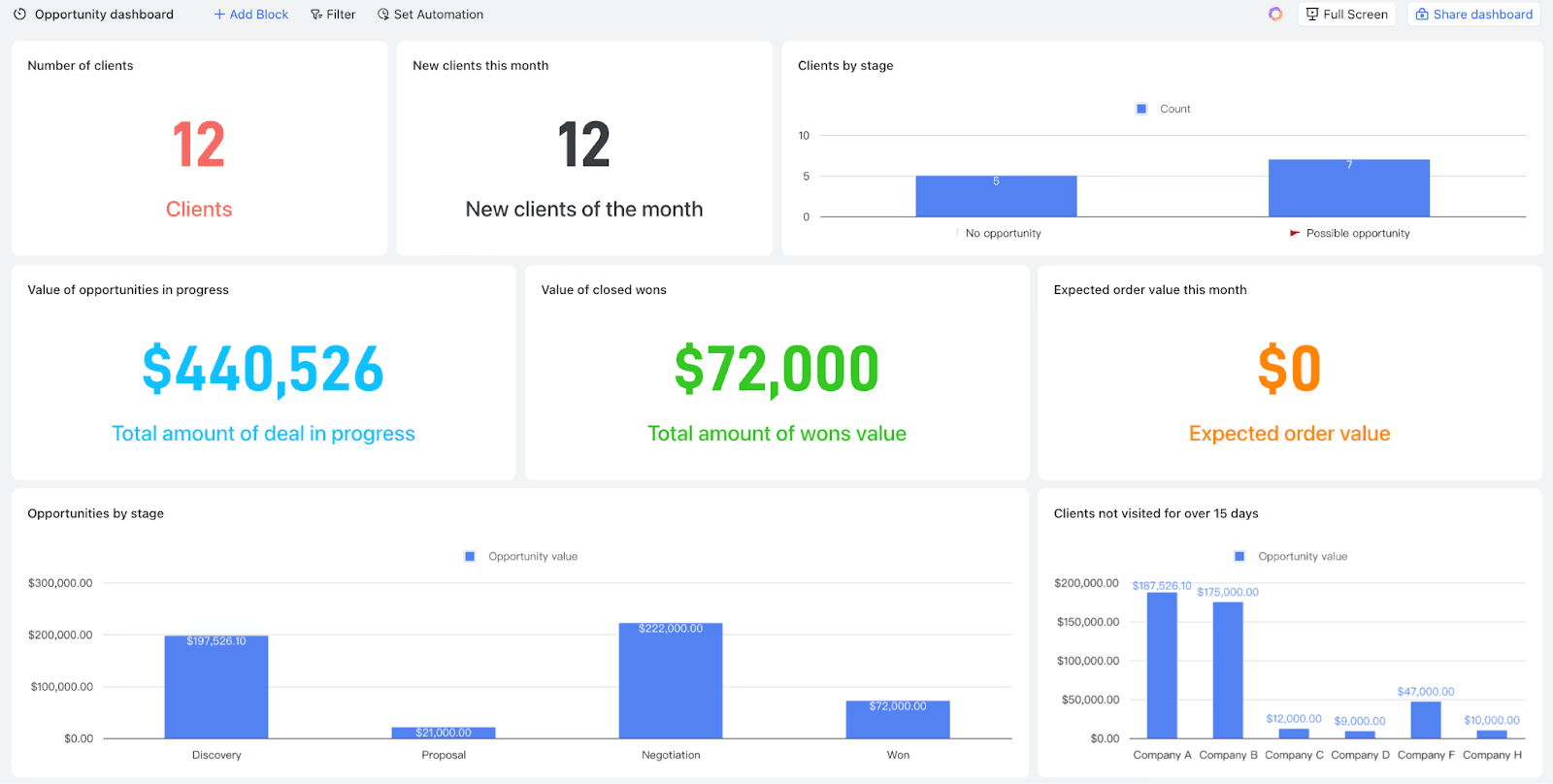Click the Add Block button
Viewport: 1553px width, 784px height.
251,15
